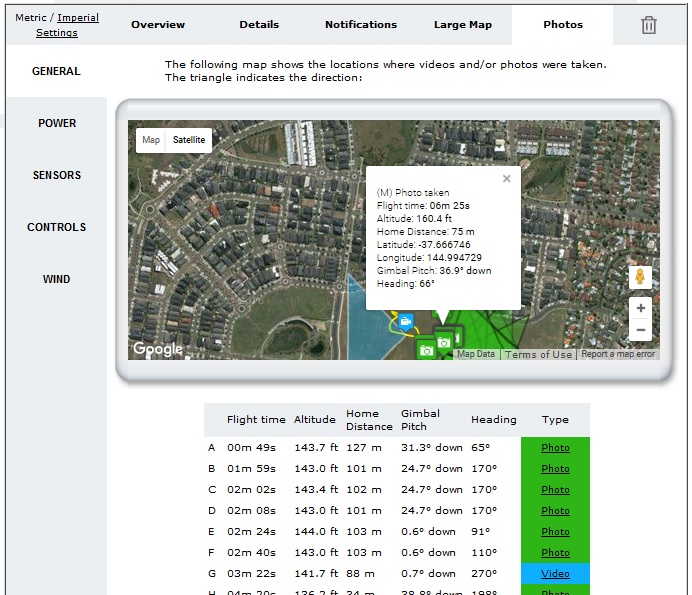The width and height of the screenshot is (692, 595).
Task: Click Terms of Use on the map
Action: tap(538, 354)
